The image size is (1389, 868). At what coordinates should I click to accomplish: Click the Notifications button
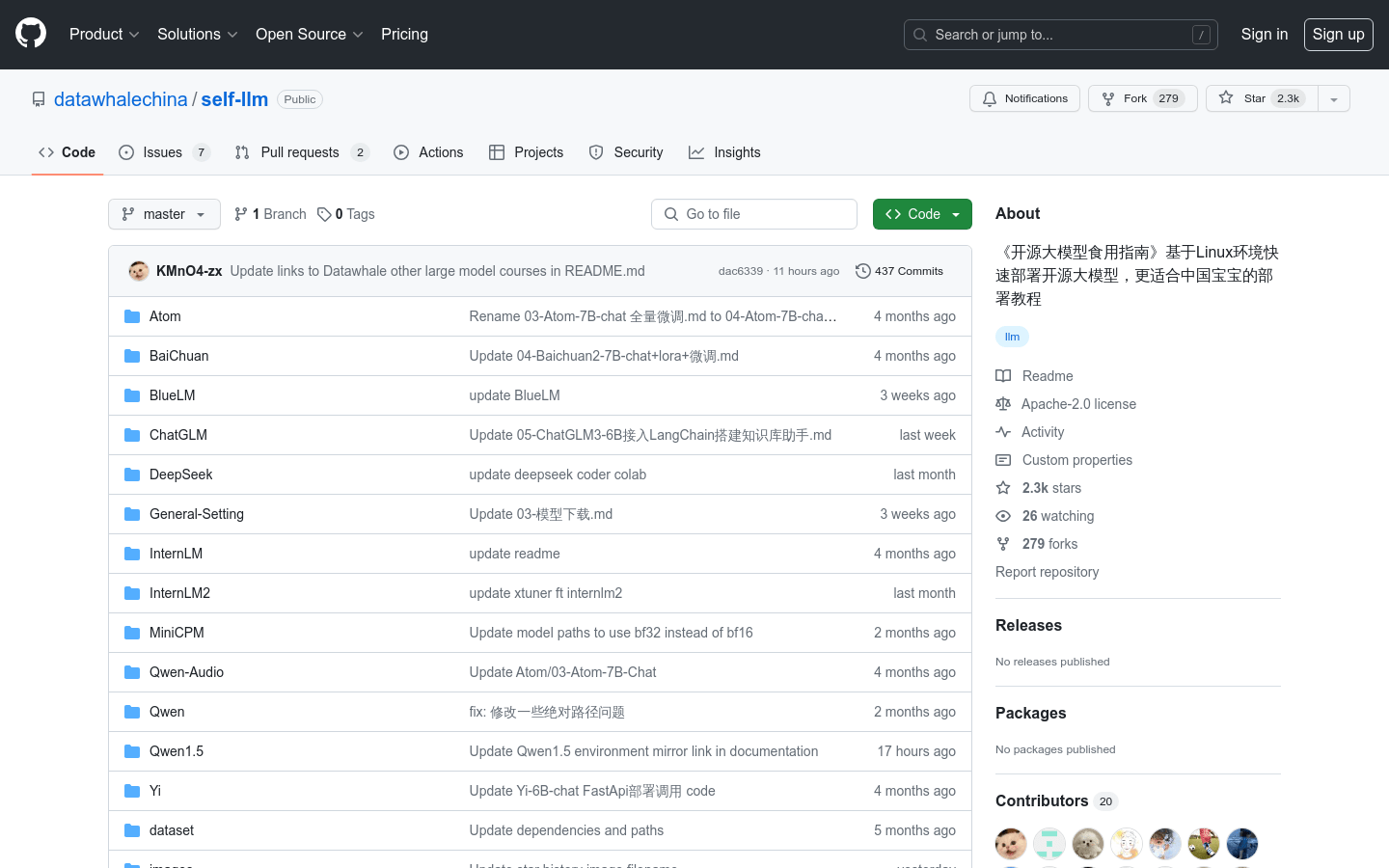[x=1024, y=98]
